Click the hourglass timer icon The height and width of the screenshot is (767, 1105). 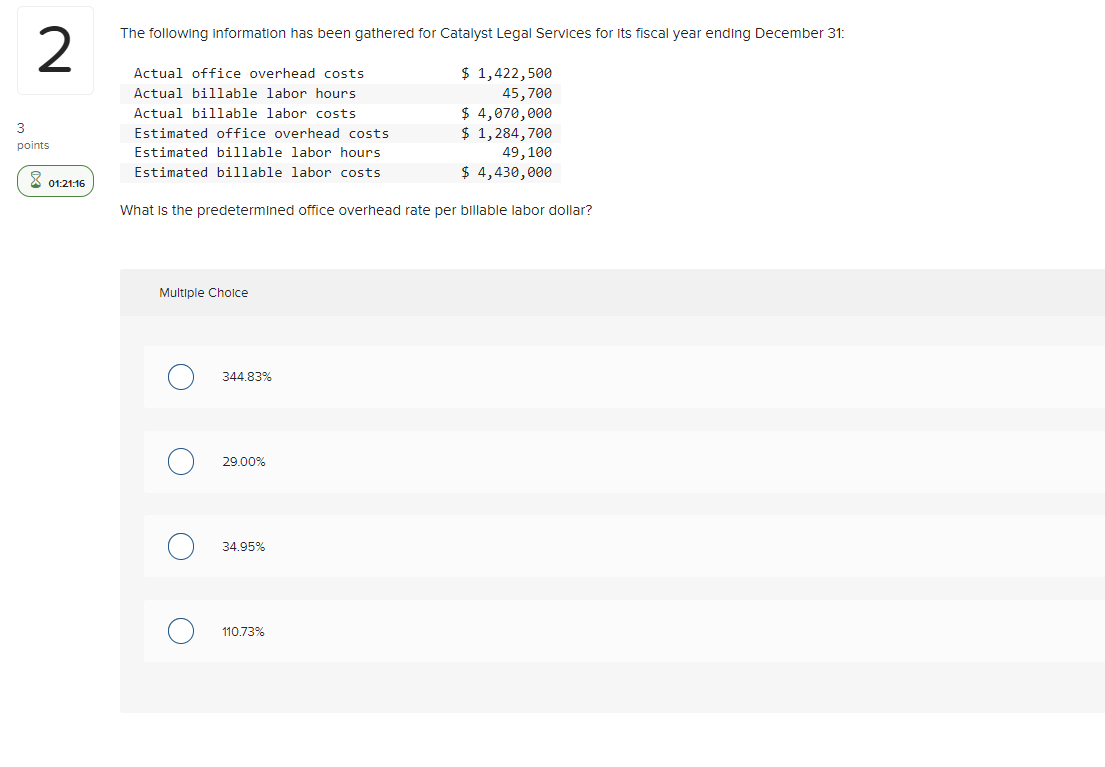[35, 183]
